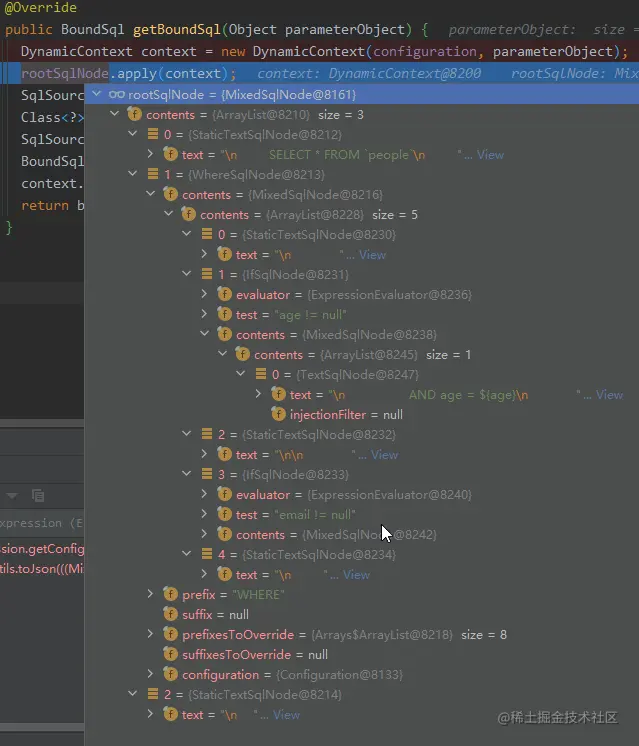Screen dimensions: 639x746
Task: Click field icon of contents ArrayList@8228
Action: 188,214
